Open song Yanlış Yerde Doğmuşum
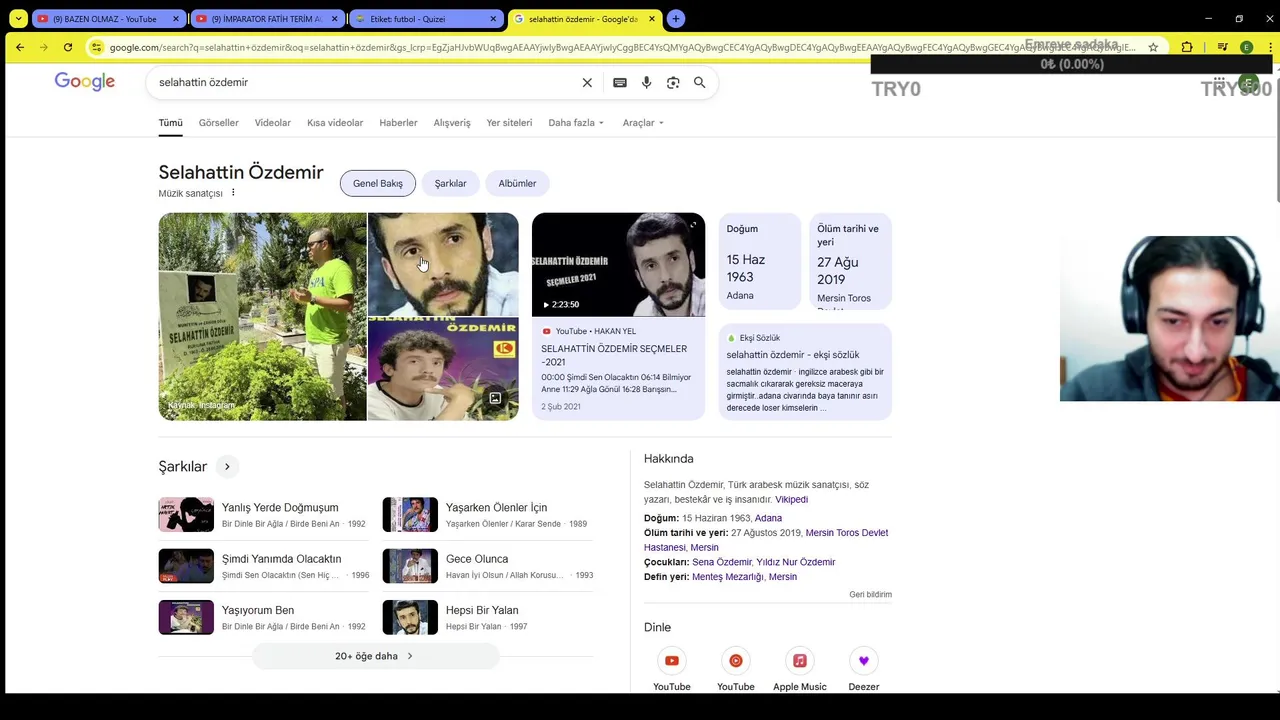 tap(266, 515)
